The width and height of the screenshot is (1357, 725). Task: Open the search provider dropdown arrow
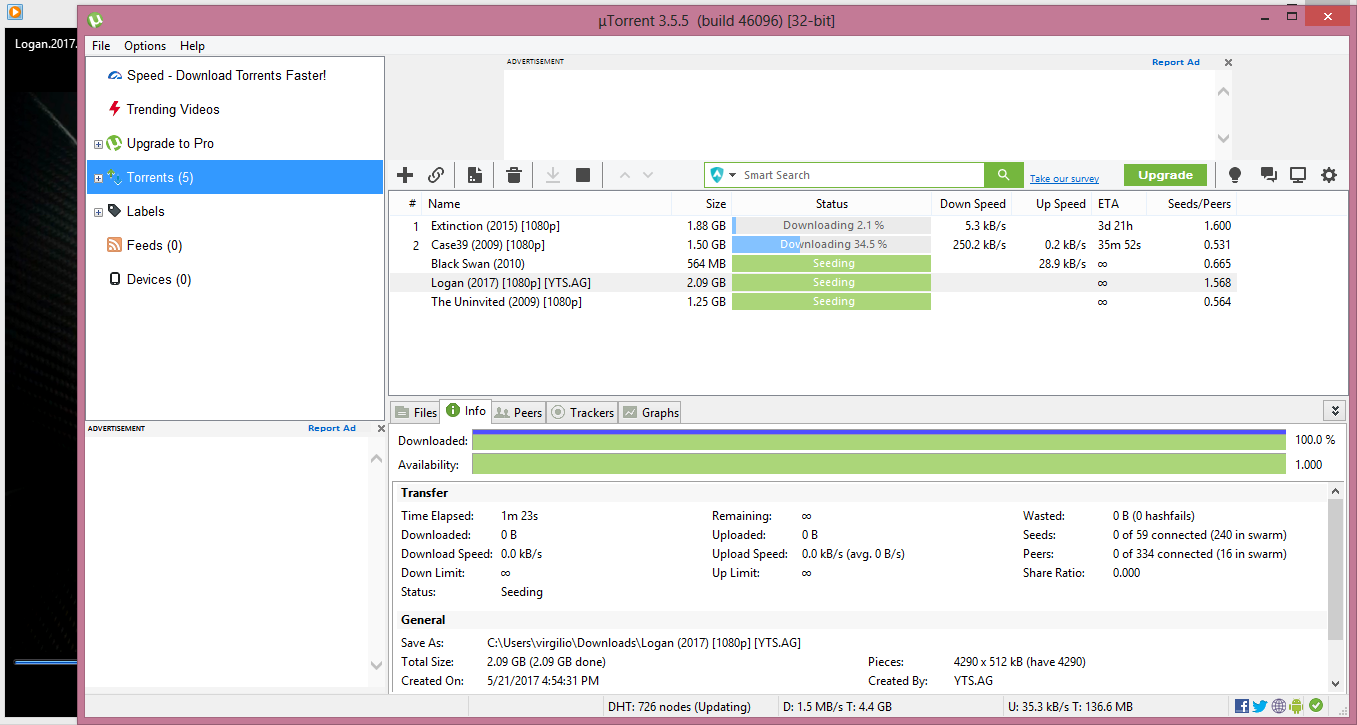[733, 175]
